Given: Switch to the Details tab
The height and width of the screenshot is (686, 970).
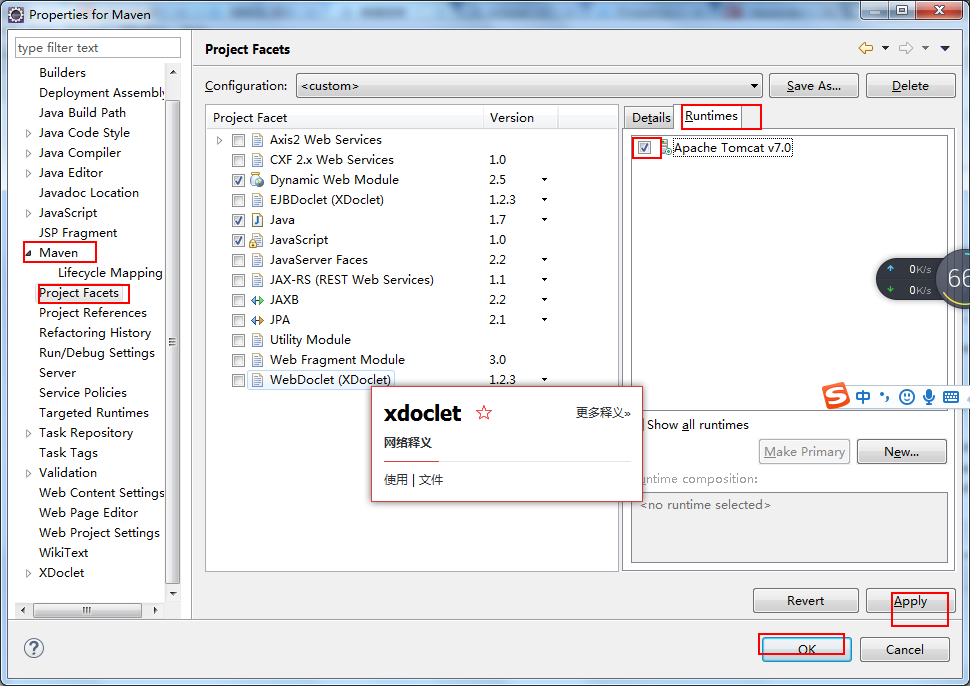Looking at the screenshot, I should tap(651, 118).
